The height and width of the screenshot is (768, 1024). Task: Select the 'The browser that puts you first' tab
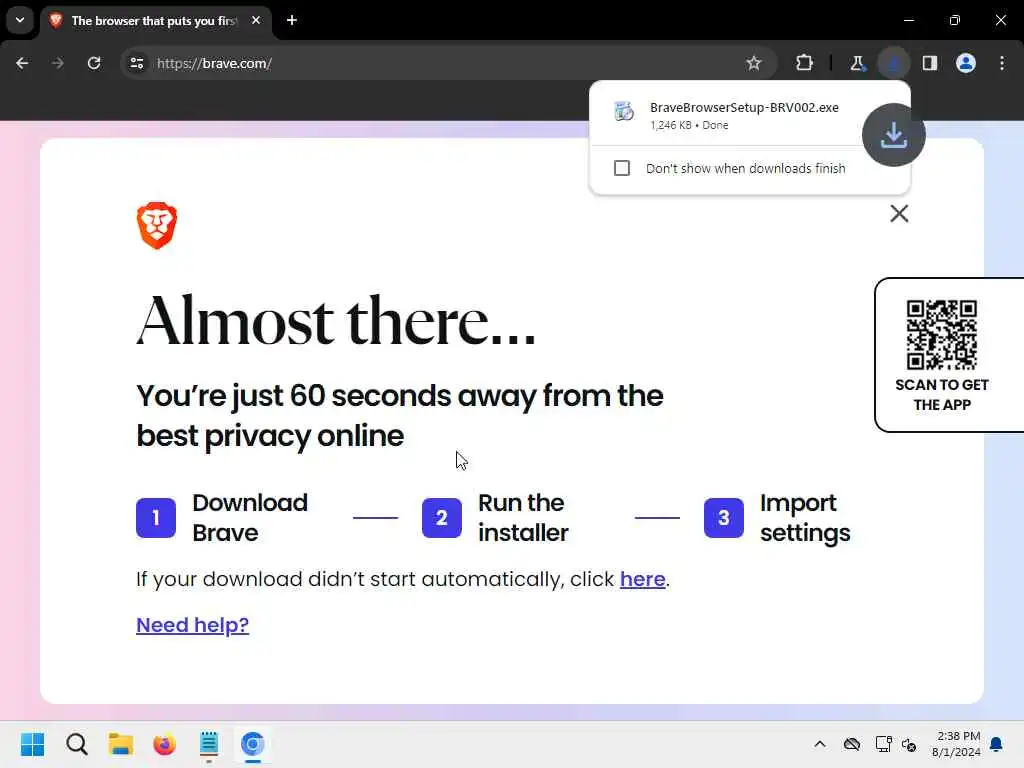click(x=155, y=21)
